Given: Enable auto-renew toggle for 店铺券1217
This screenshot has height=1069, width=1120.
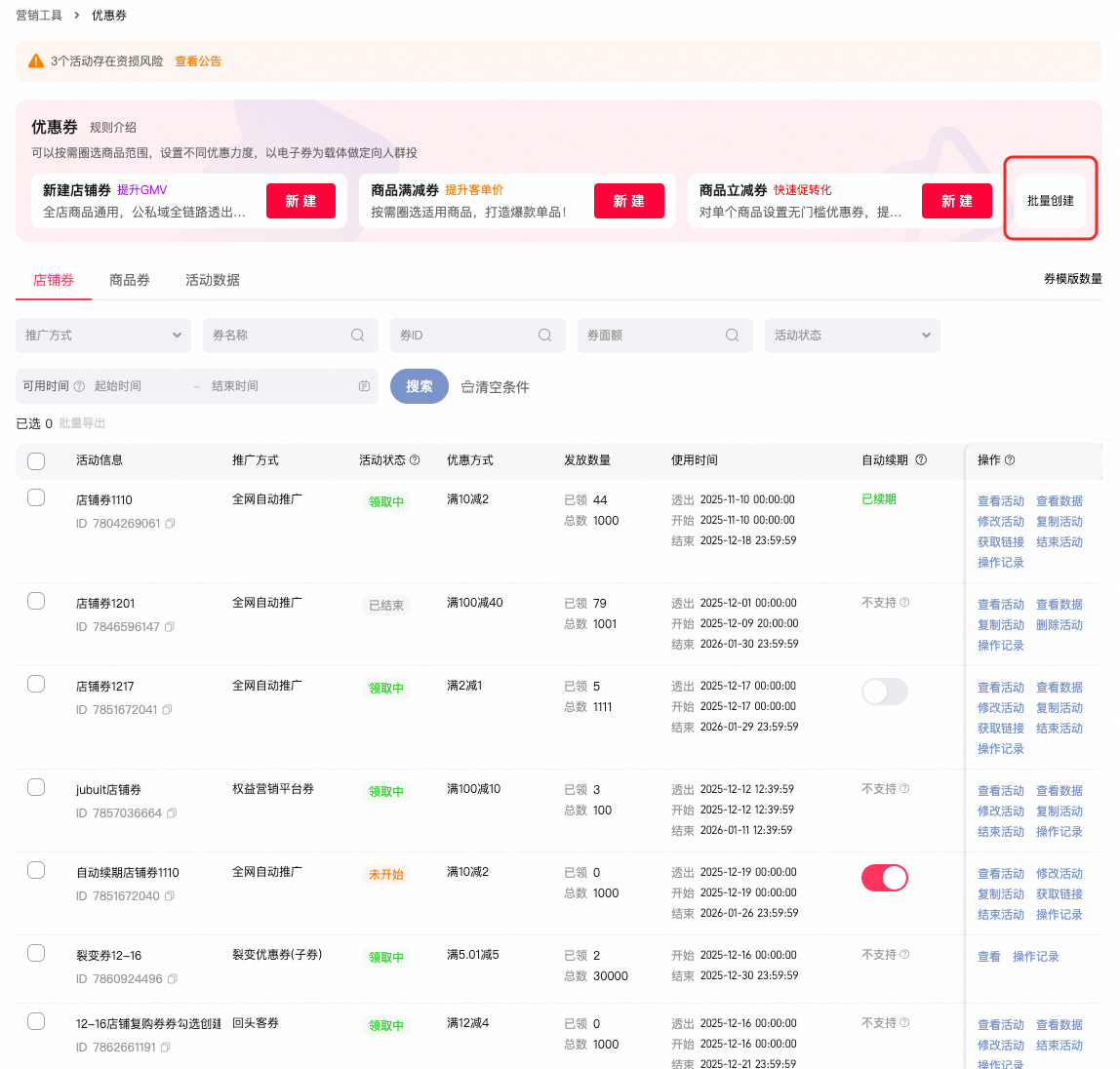Looking at the screenshot, I should [x=884, y=692].
